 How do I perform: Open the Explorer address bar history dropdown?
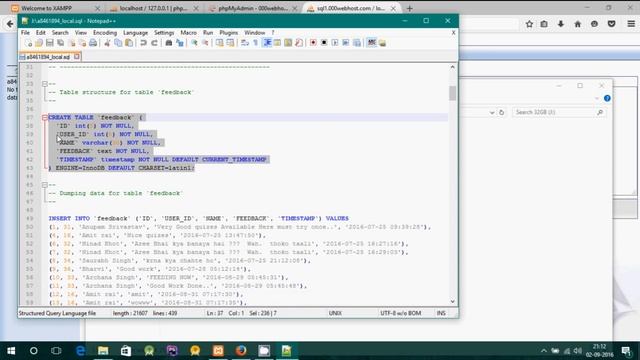pyautogui.click(x=491, y=112)
